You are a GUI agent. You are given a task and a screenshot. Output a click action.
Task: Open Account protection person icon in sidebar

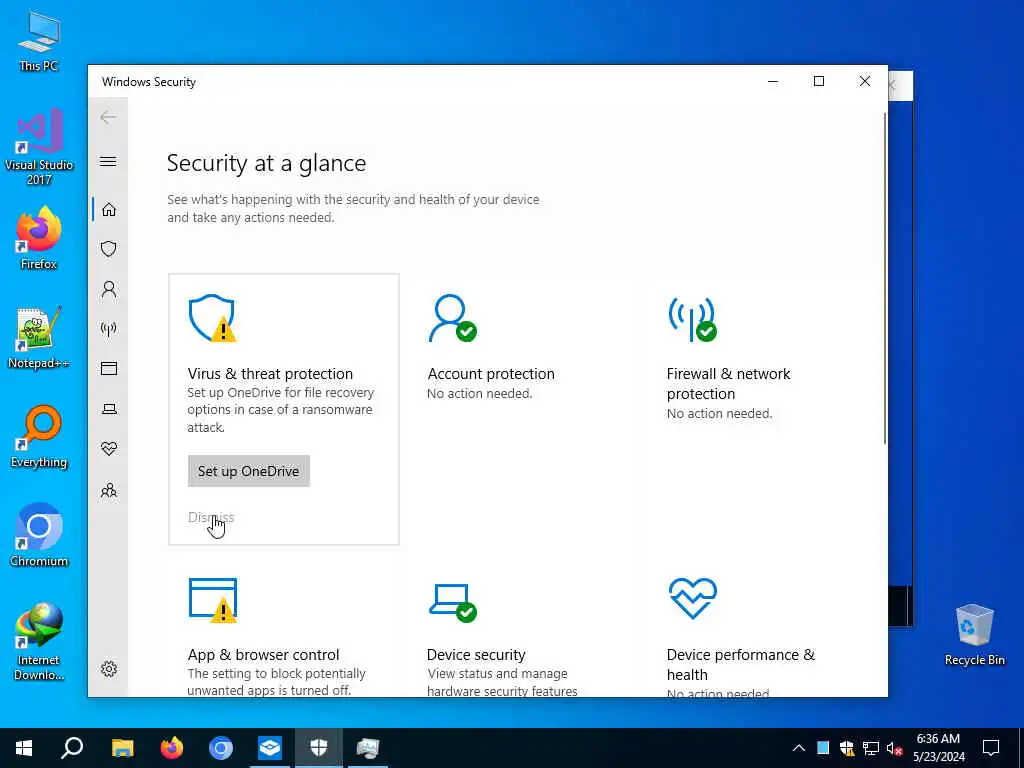(108, 289)
